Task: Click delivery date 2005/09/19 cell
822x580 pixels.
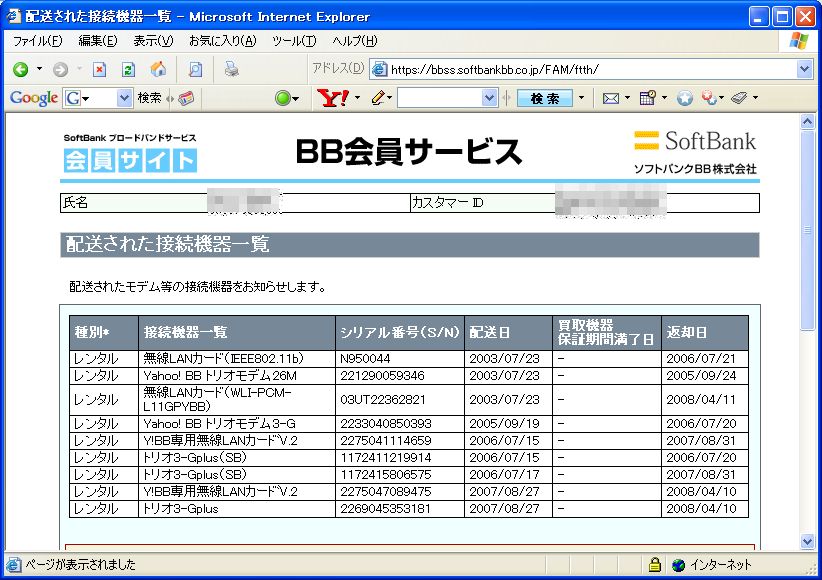Action: (508, 423)
